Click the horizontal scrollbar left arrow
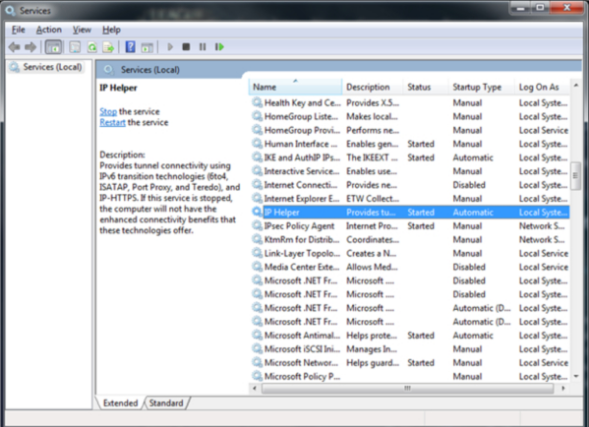The image size is (589, 427). 255,388
